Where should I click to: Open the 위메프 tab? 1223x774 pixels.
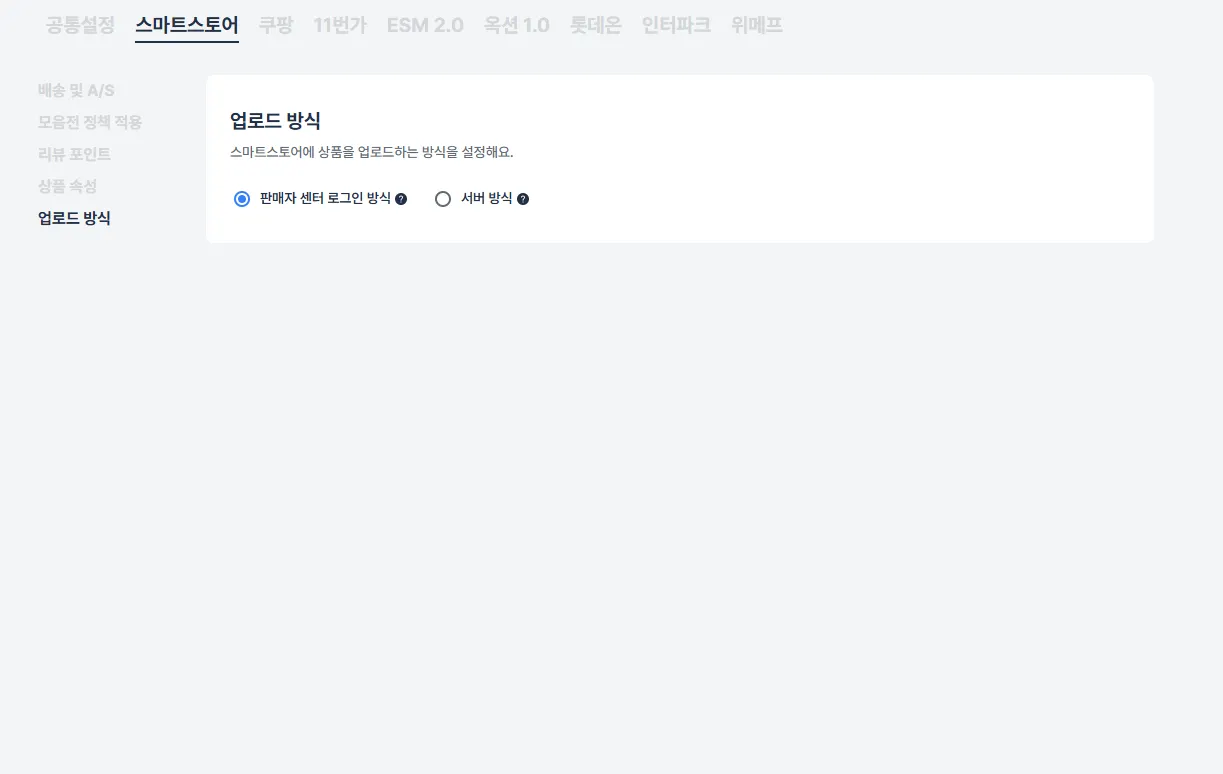pyautogui.click(x=757, y=25)
